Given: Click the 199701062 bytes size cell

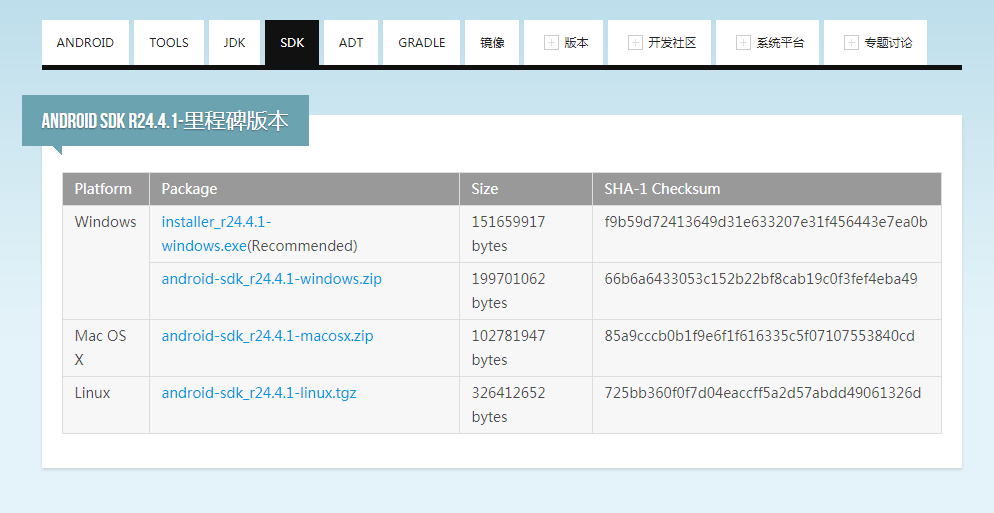Looking at the screenshot, I should (x=526, y=290).
